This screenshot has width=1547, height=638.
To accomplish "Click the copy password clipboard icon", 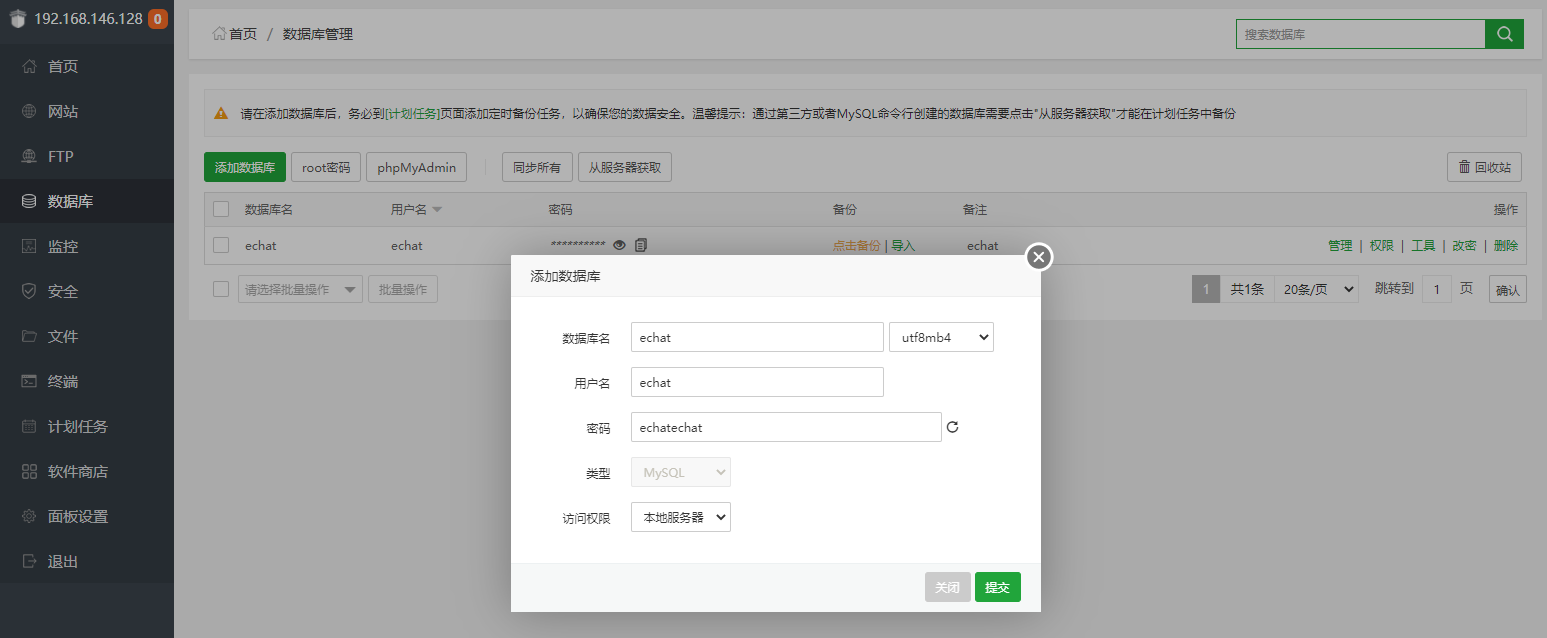I will click(x=641, y=245).
